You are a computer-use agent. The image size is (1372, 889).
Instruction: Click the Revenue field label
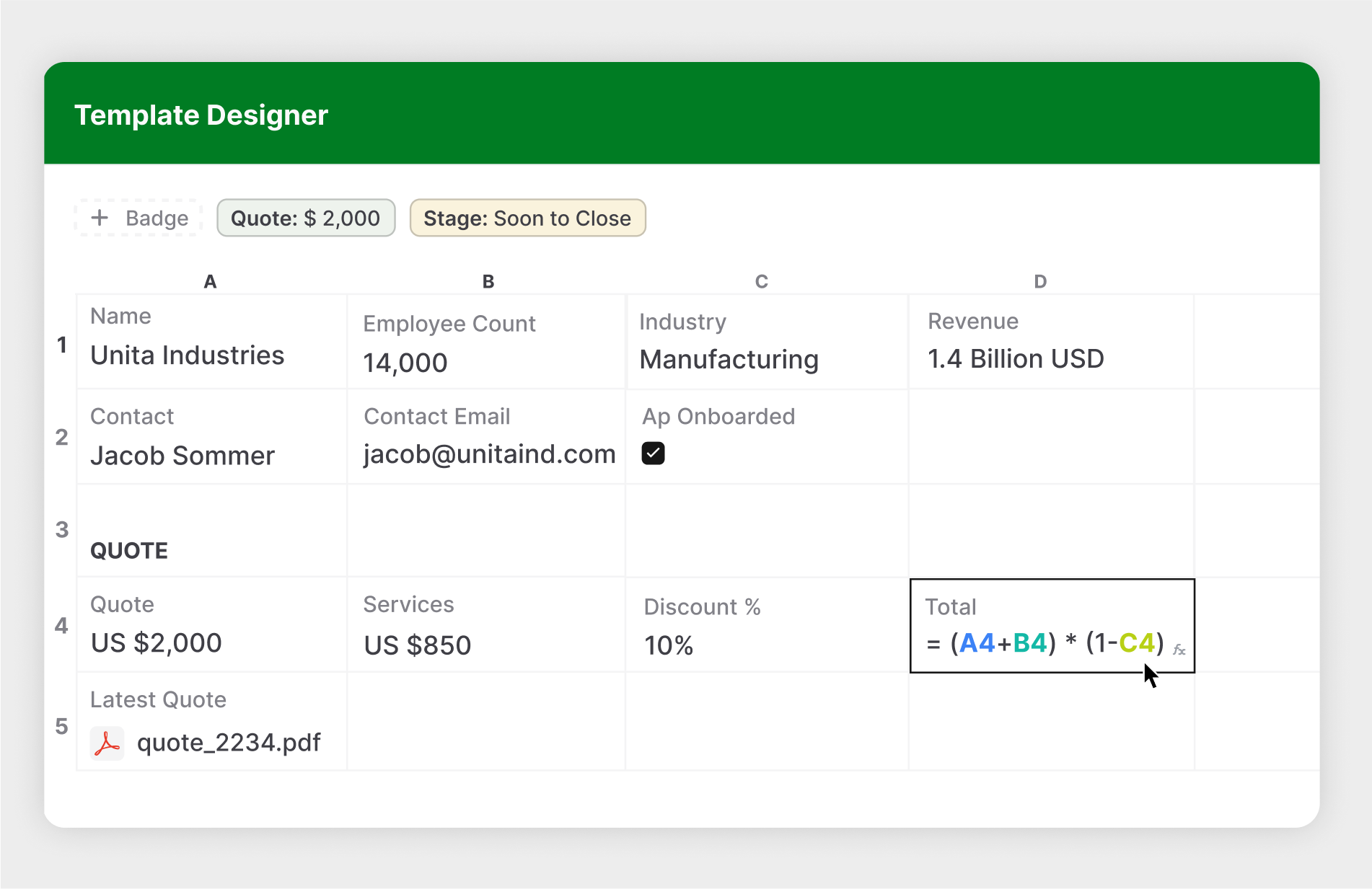coord(973,321)
